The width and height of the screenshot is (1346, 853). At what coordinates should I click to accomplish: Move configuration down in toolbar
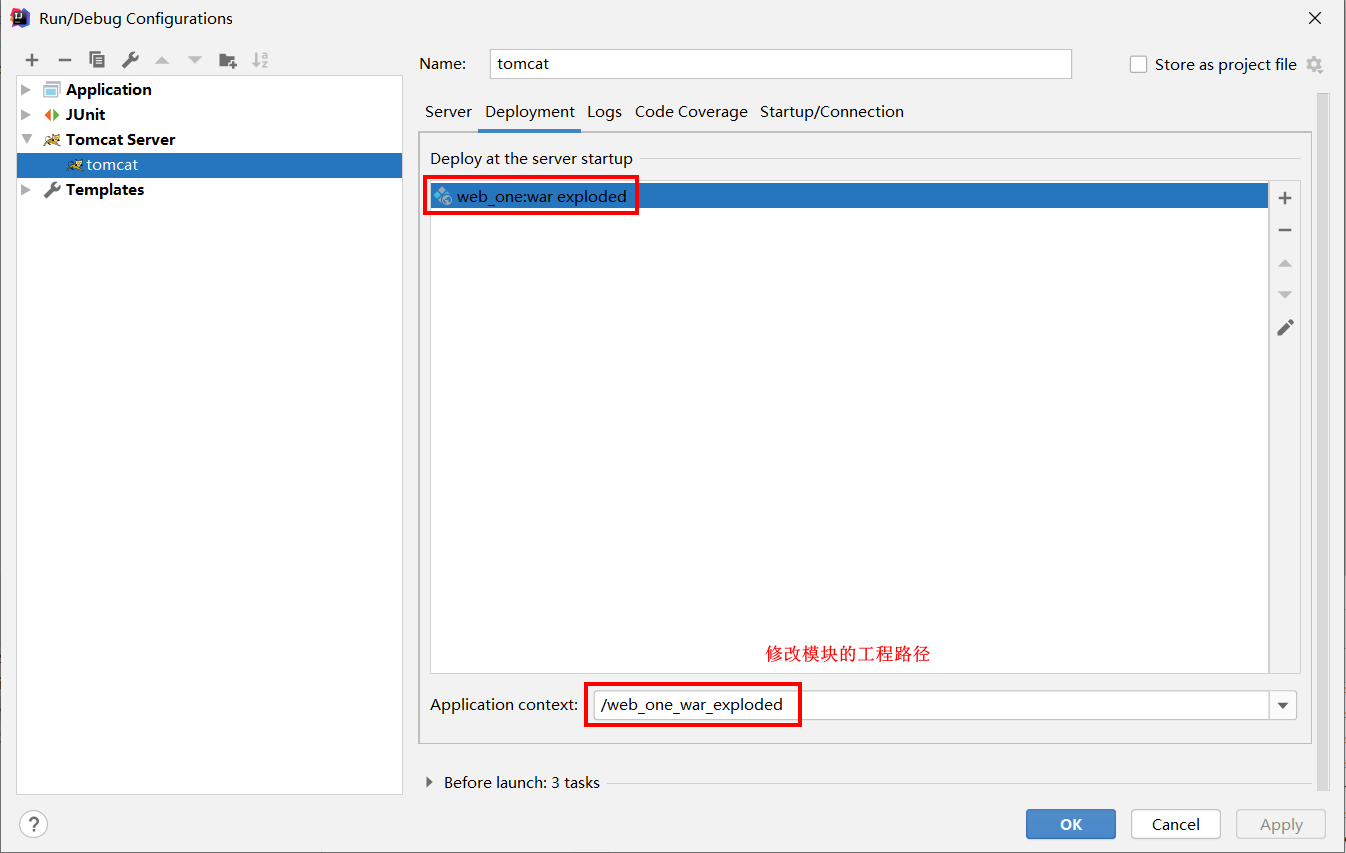pyautogui.click(x=195, y=60)
